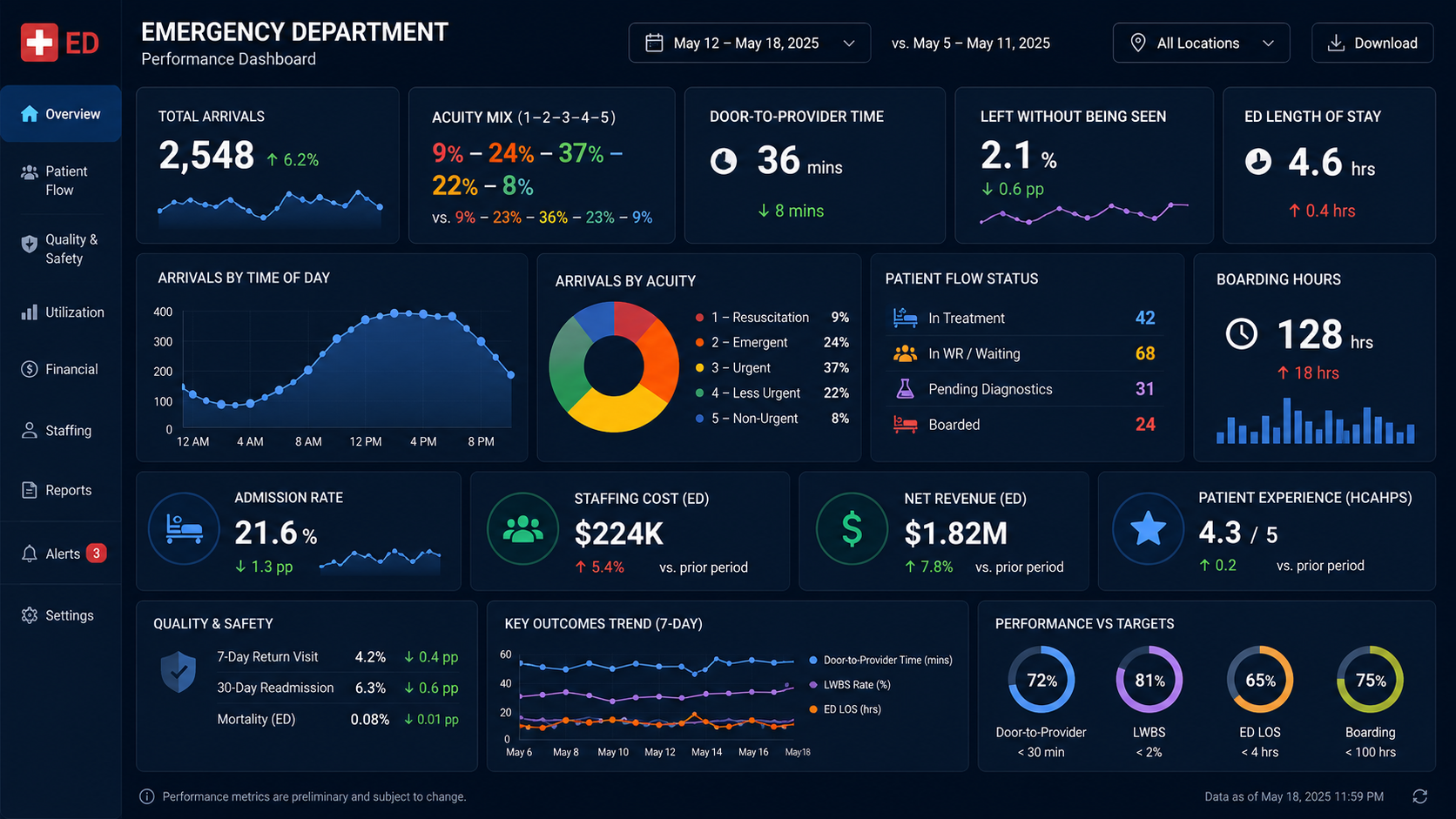Click the location pin icon
This screenshot has height=819, width=1456.
point(1137,43)
